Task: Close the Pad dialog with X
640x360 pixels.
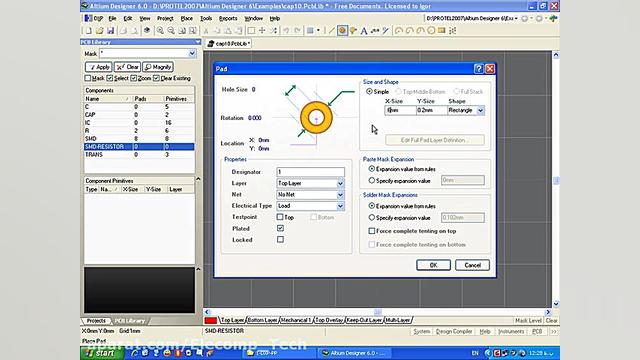Action: (490, 69)
